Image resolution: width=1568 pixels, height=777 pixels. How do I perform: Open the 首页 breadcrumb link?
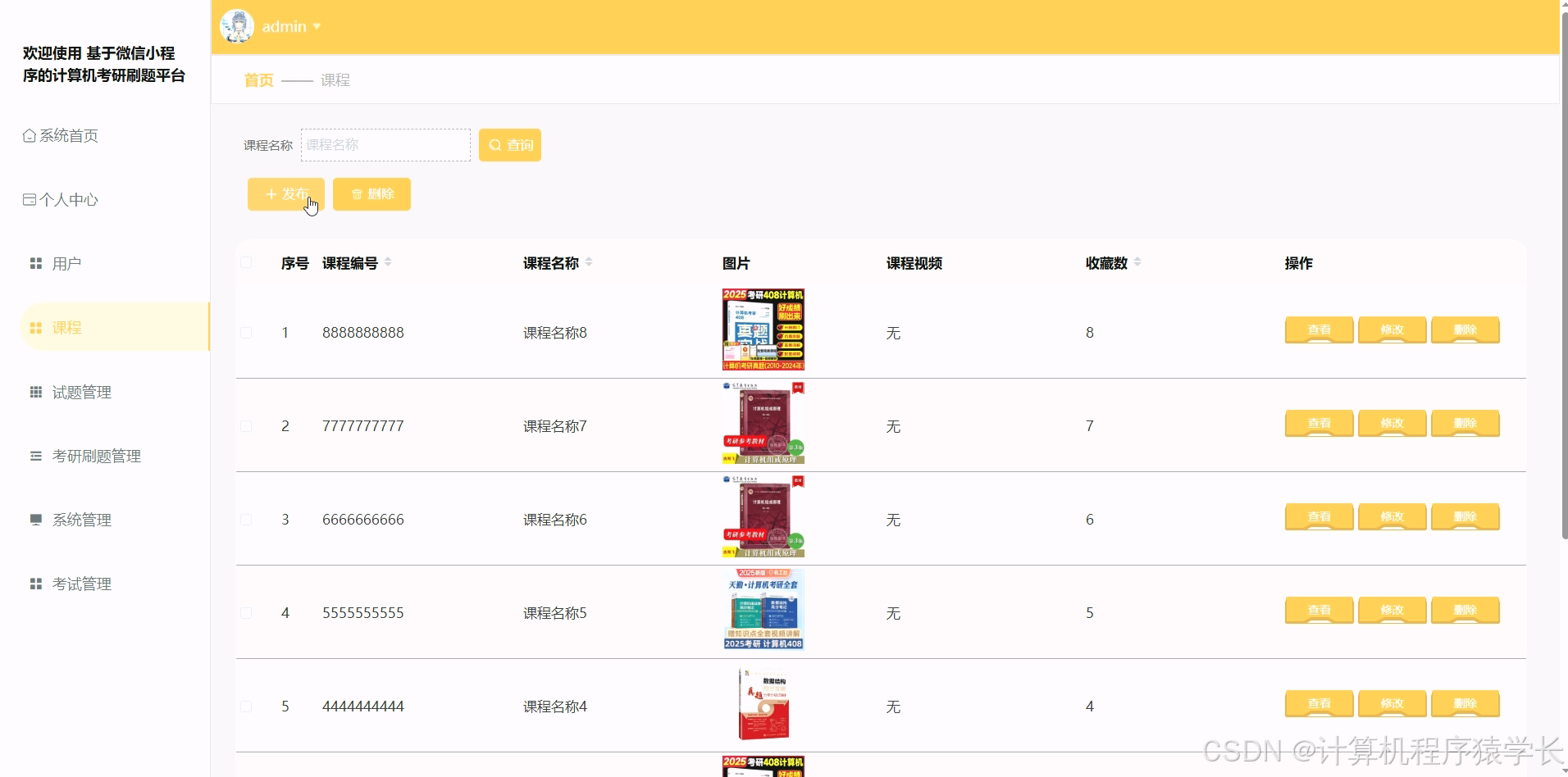258,80
